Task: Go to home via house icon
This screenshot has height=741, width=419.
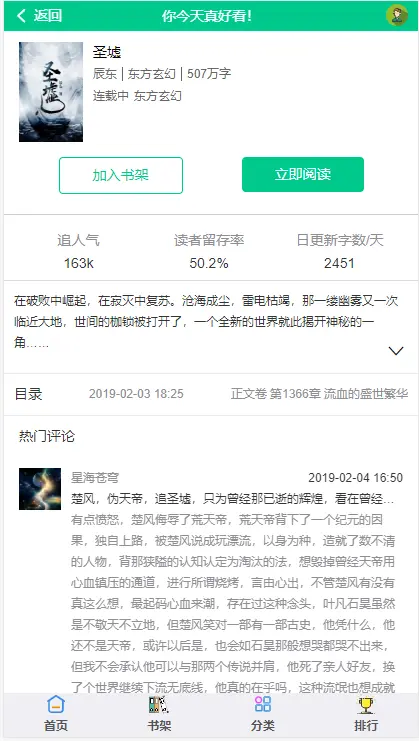Action: (56, 704)
